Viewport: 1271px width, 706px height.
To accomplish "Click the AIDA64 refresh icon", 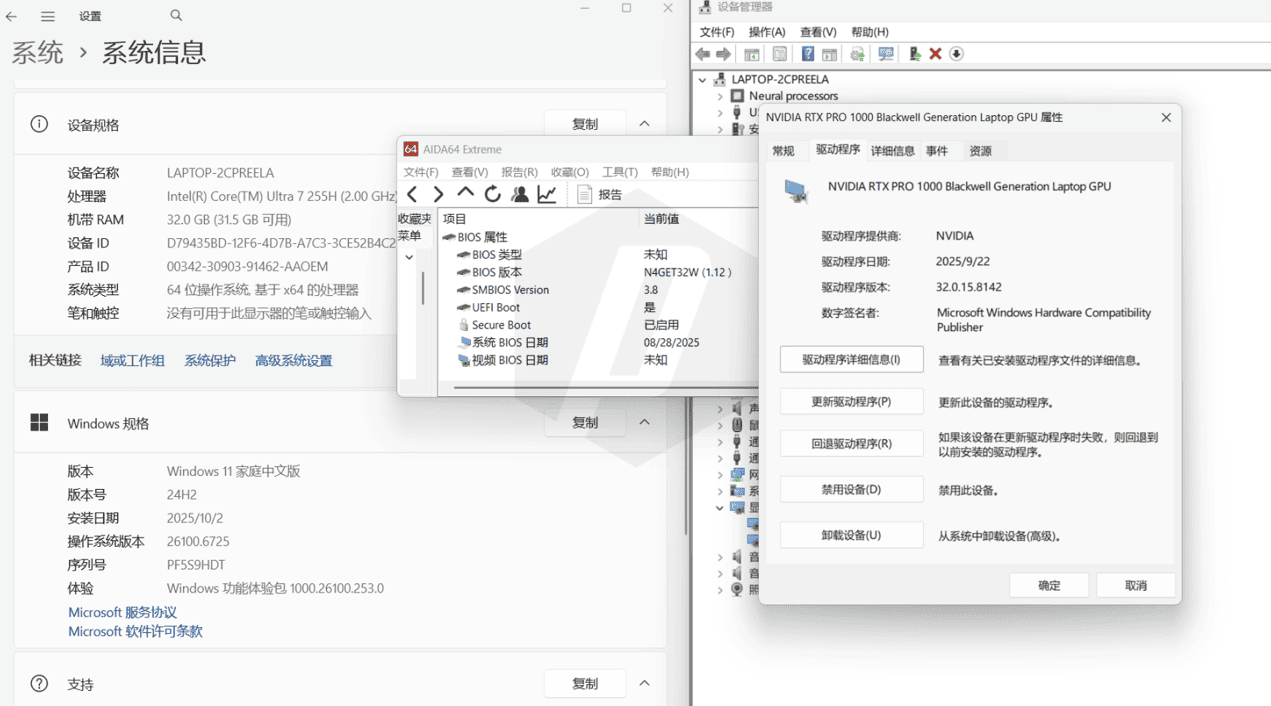I will [x=493, y=194].
